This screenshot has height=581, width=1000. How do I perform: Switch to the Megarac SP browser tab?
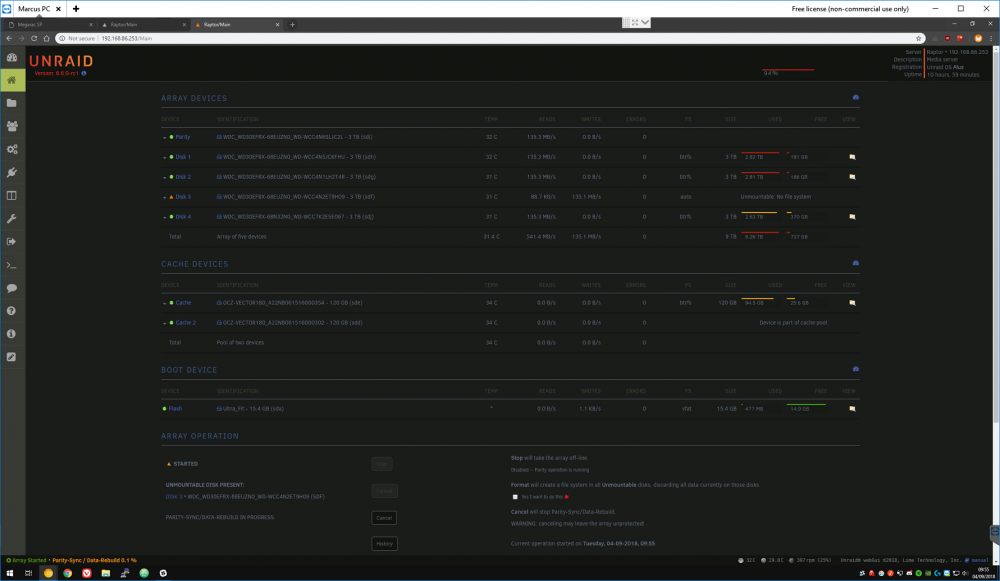coord(50,25)
